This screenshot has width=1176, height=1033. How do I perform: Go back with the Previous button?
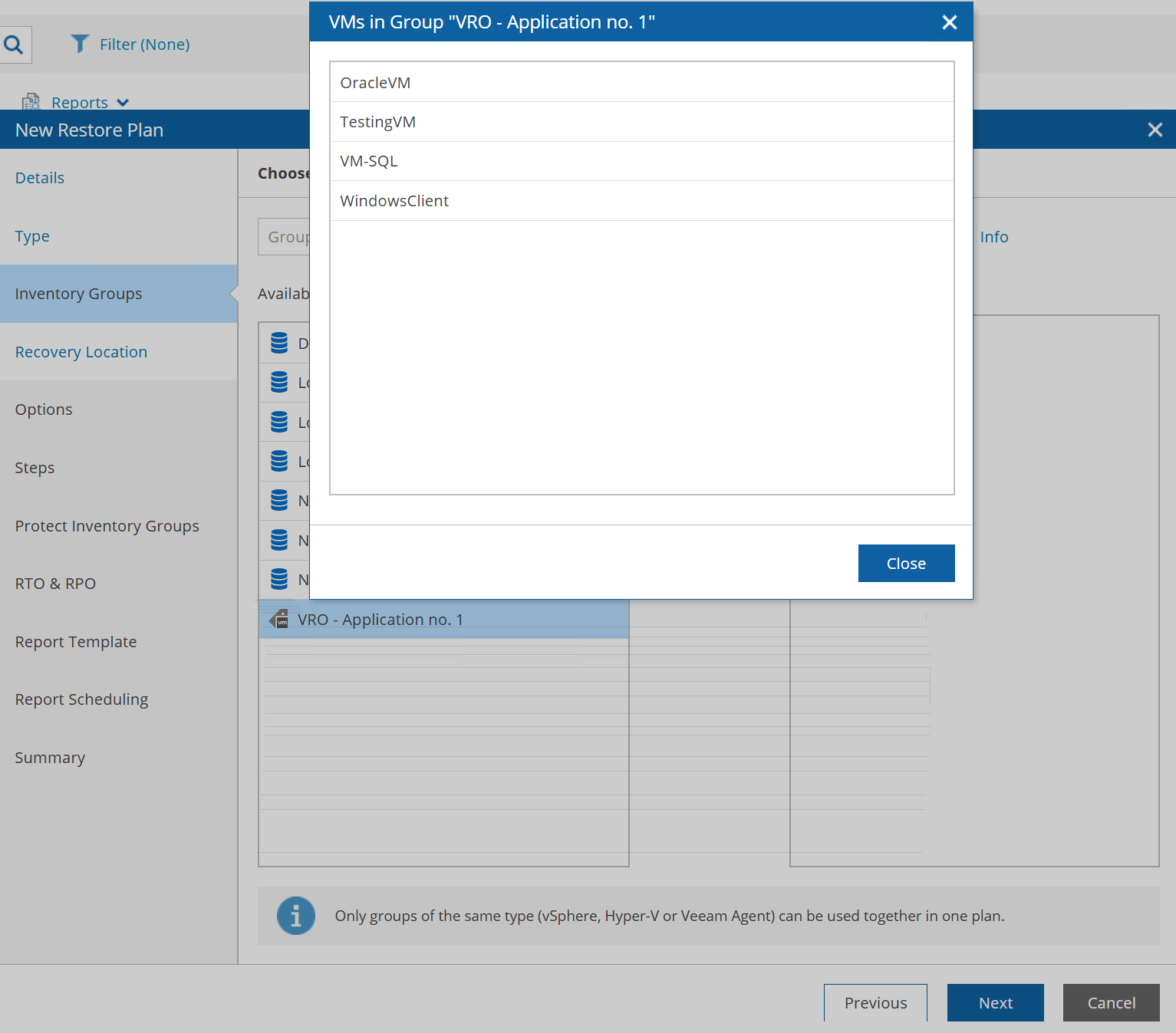(875, 1002)
